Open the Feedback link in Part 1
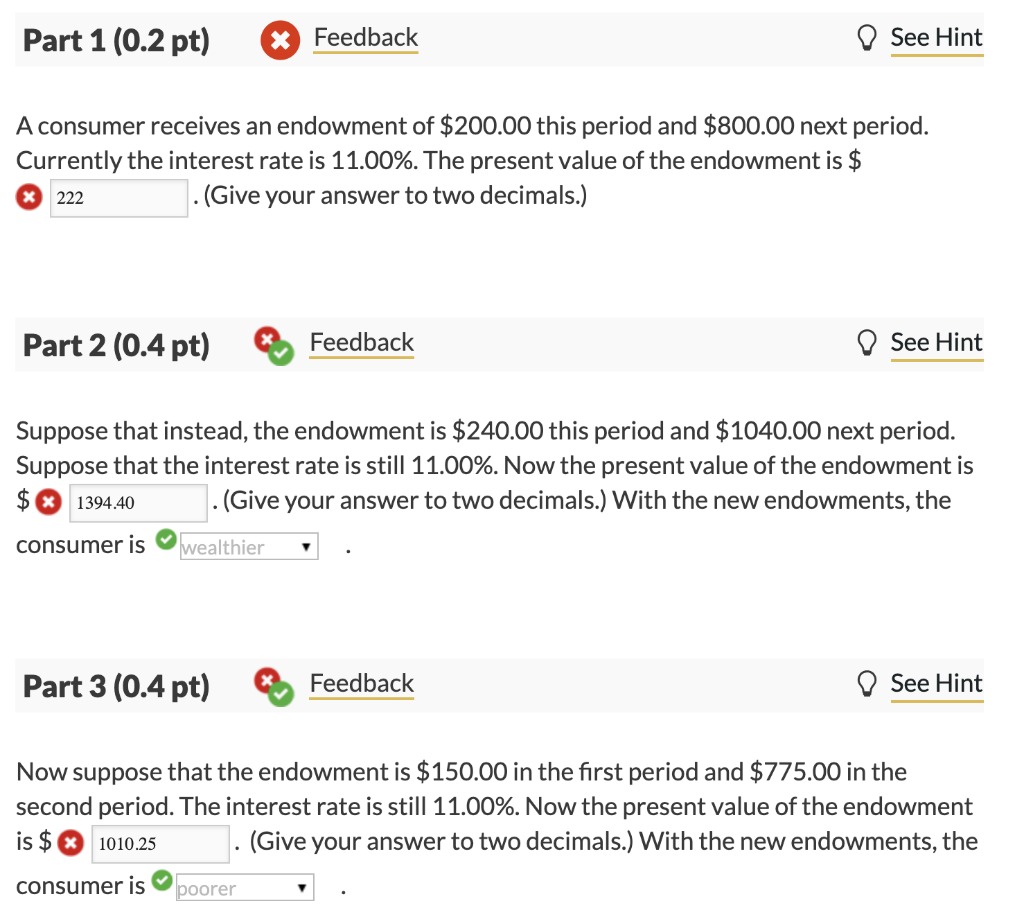The height and width of the screenshot is (908, 1024). click(x=365, y=37)
